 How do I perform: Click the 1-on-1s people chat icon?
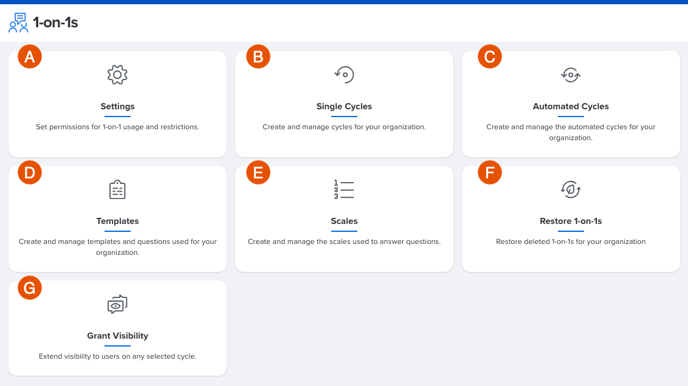click(x=18, y=22)
